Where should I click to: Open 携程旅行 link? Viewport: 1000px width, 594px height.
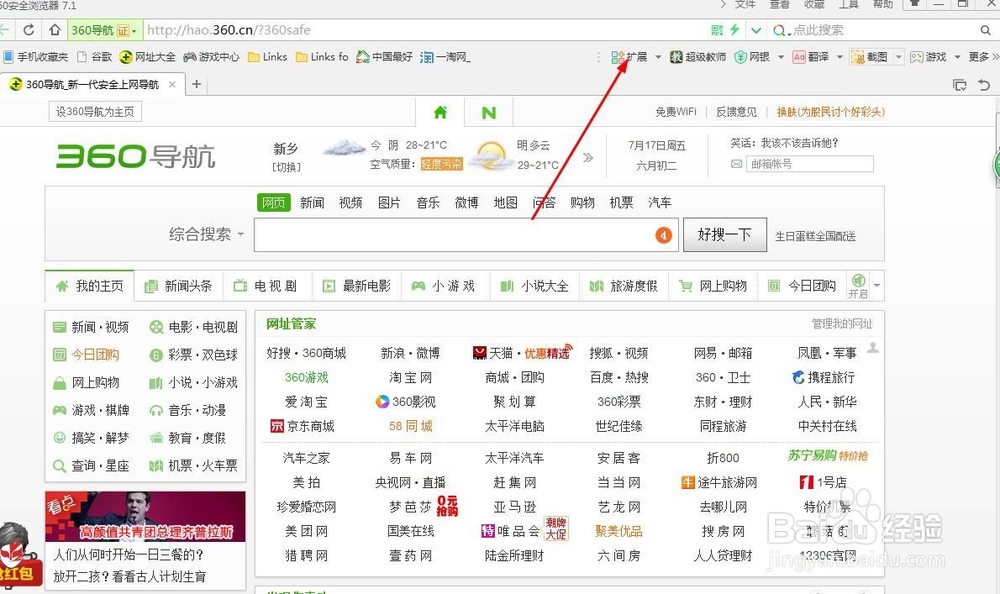pyautogui.click(x=823, y=377)
